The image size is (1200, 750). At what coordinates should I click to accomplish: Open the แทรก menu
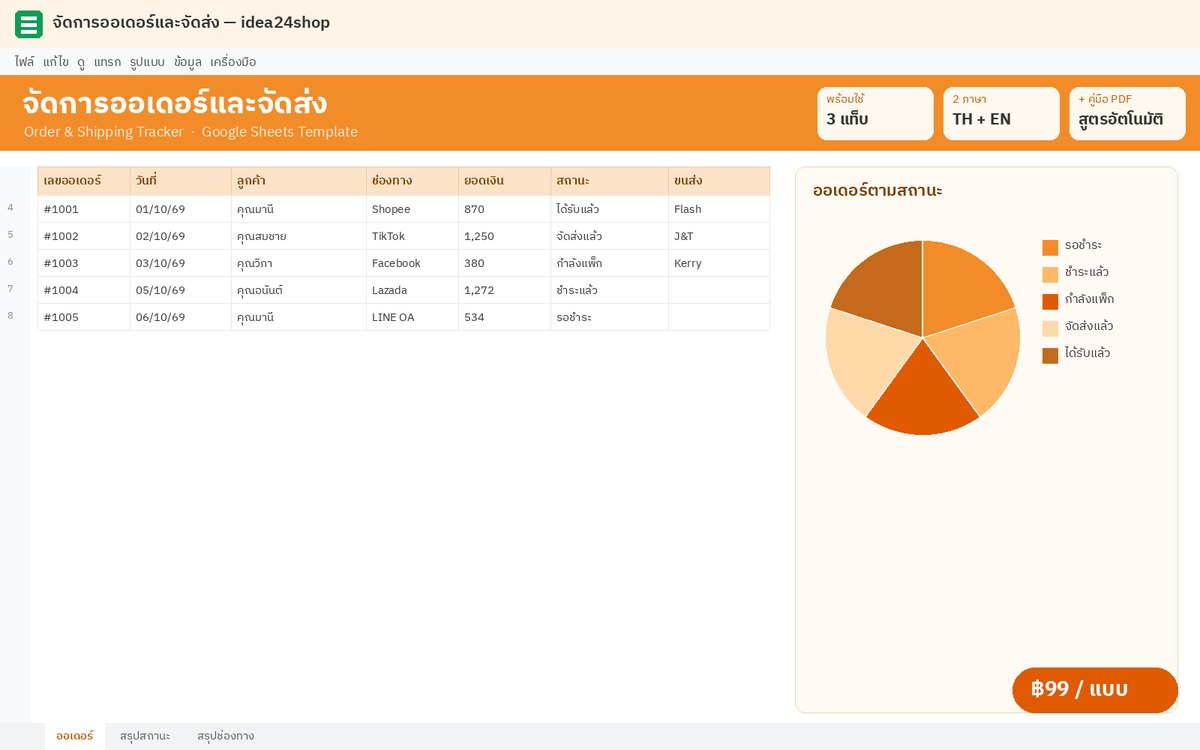coord(107,61)
